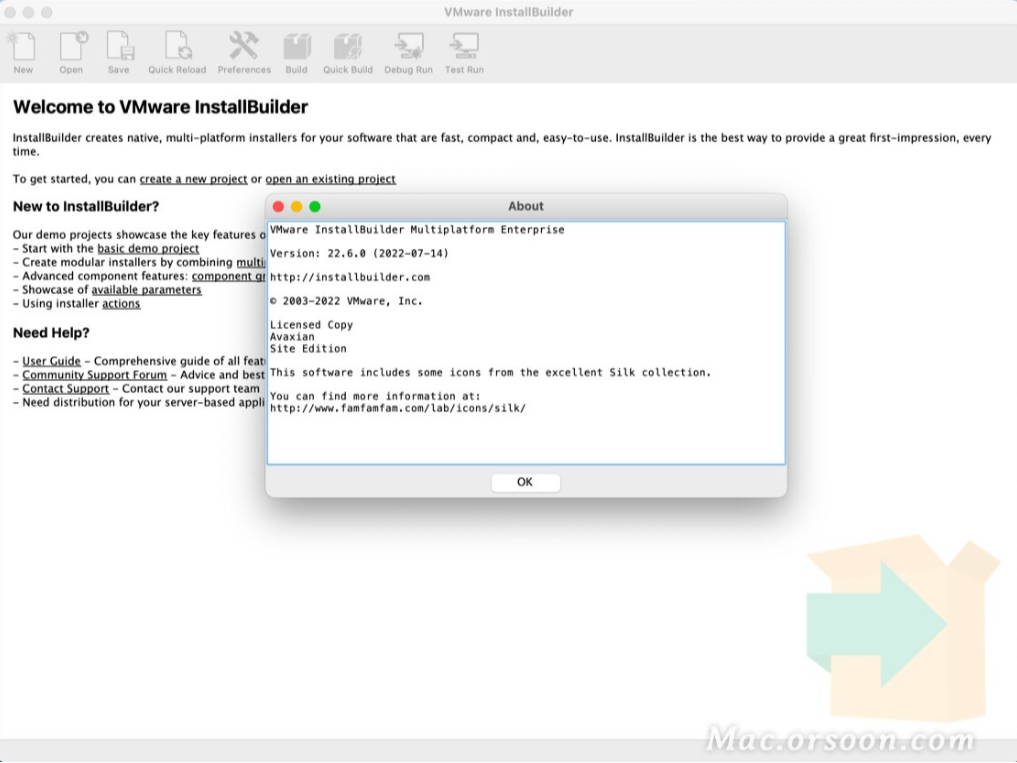Click the 'Welcome to VMware InstallBuilder' heading
This screenshot has height=763, width=1017.
160,107
